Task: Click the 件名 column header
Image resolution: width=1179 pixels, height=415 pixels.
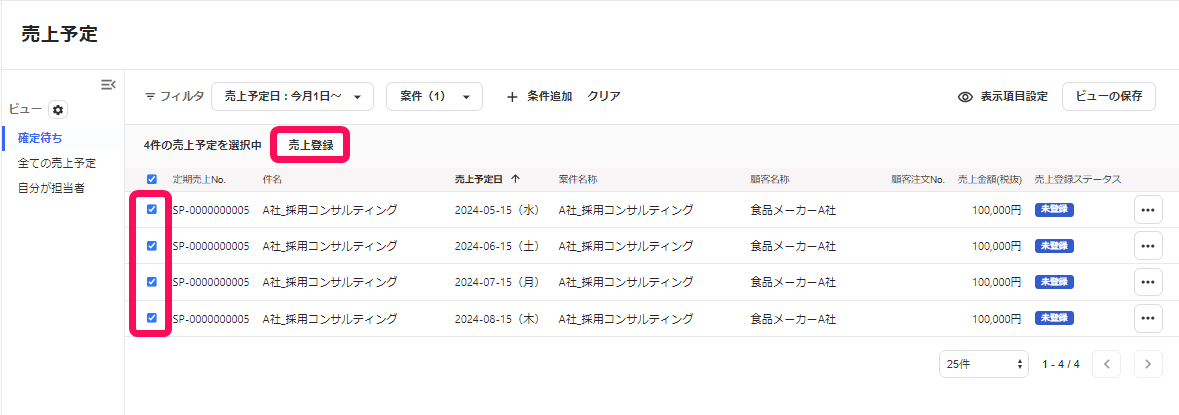Action: (272, 179)
